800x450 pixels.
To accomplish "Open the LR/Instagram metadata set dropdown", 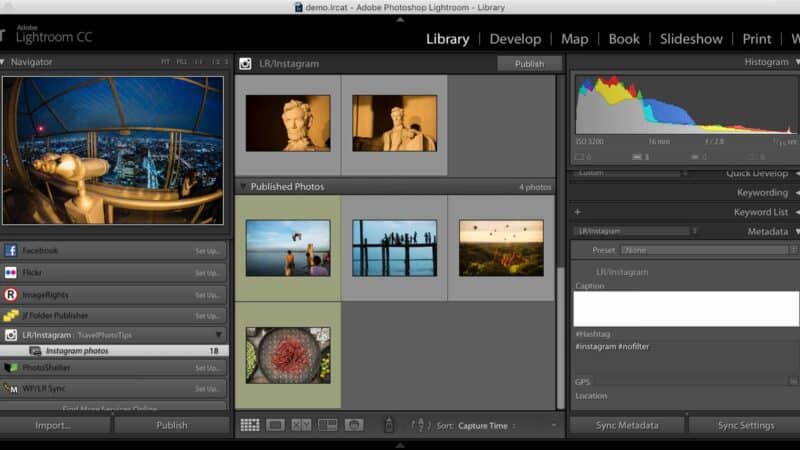I will click(x=636, y=231).
